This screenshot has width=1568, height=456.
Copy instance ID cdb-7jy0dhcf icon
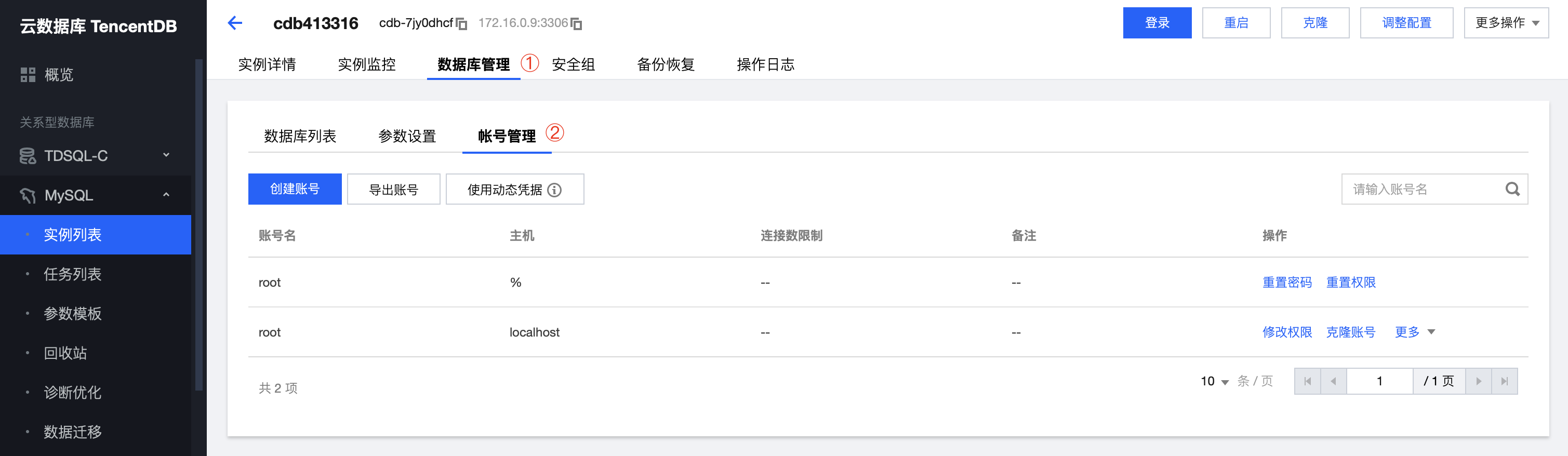point(462,24)
